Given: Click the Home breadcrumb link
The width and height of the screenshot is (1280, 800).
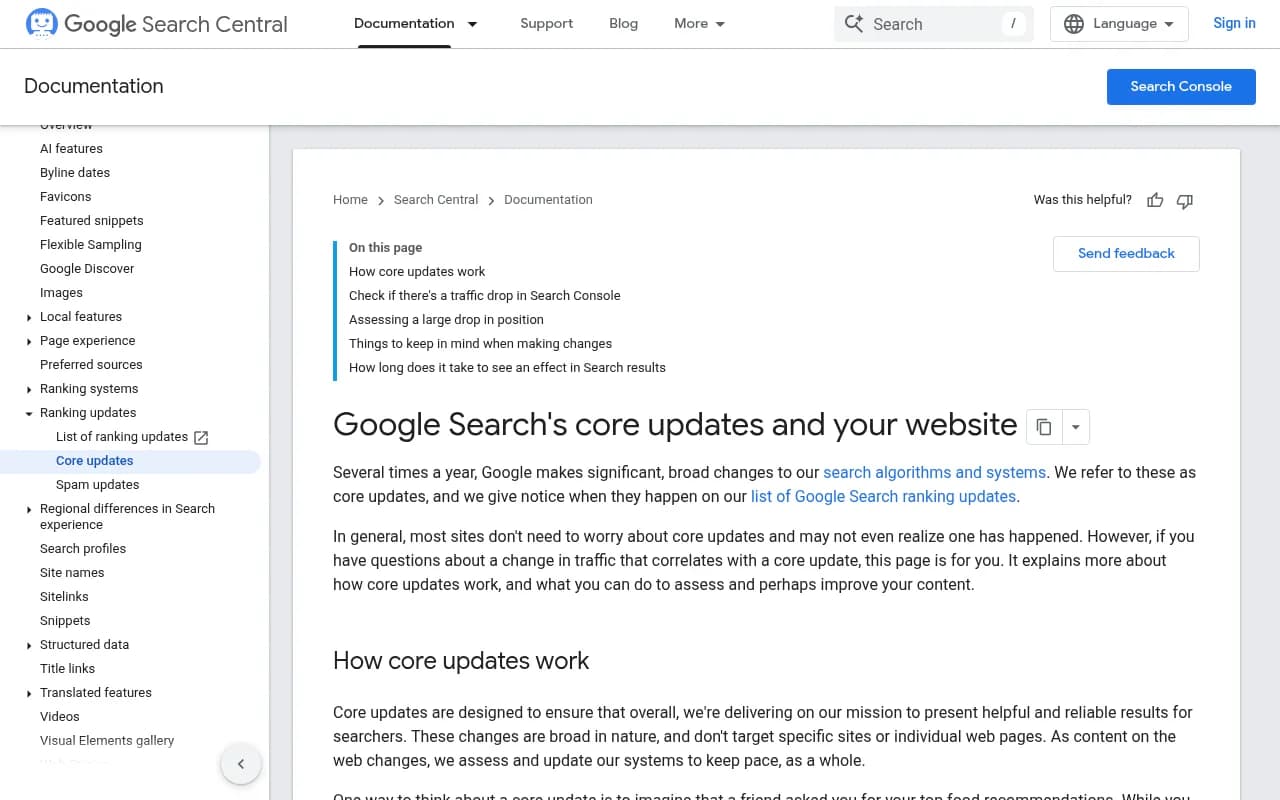Looking at the screenshot, I should click(350, 200).
